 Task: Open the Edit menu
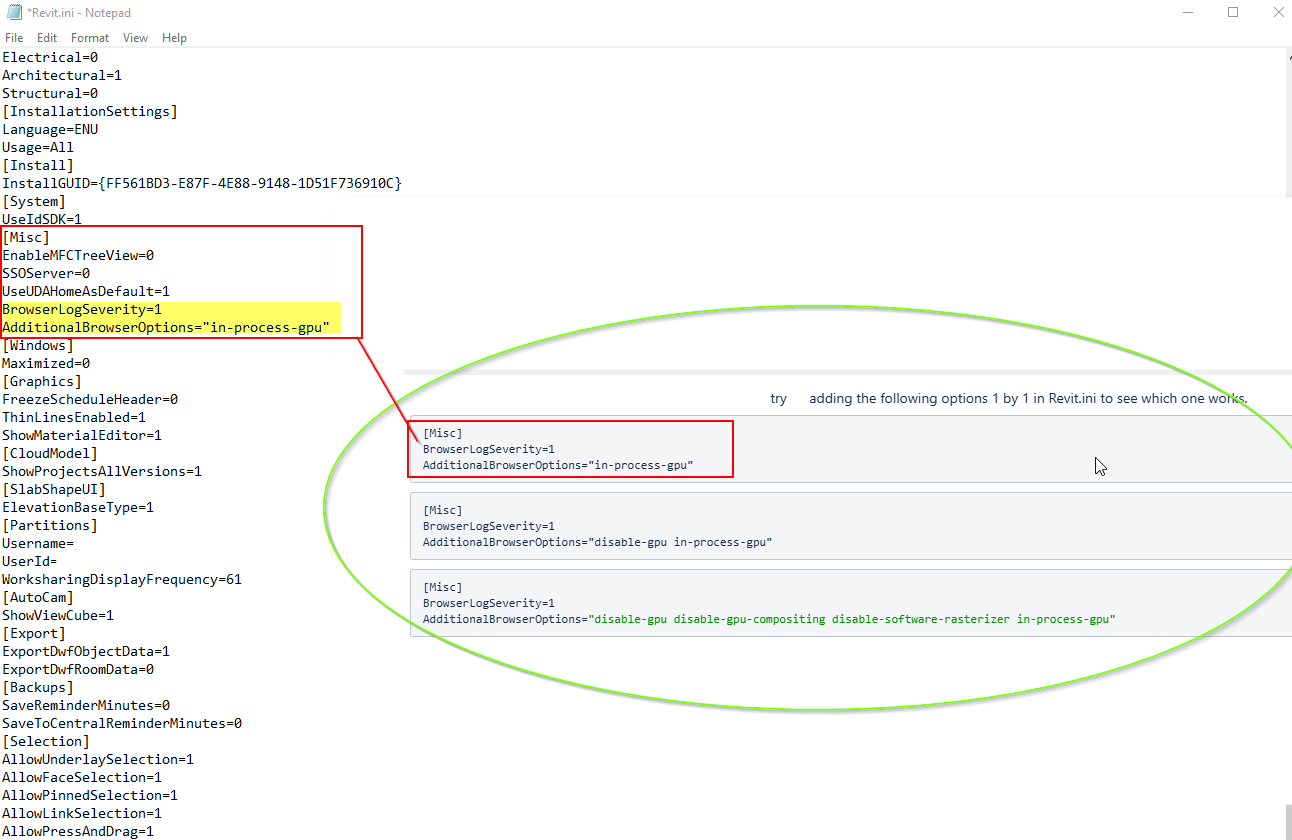click(46, 37)
